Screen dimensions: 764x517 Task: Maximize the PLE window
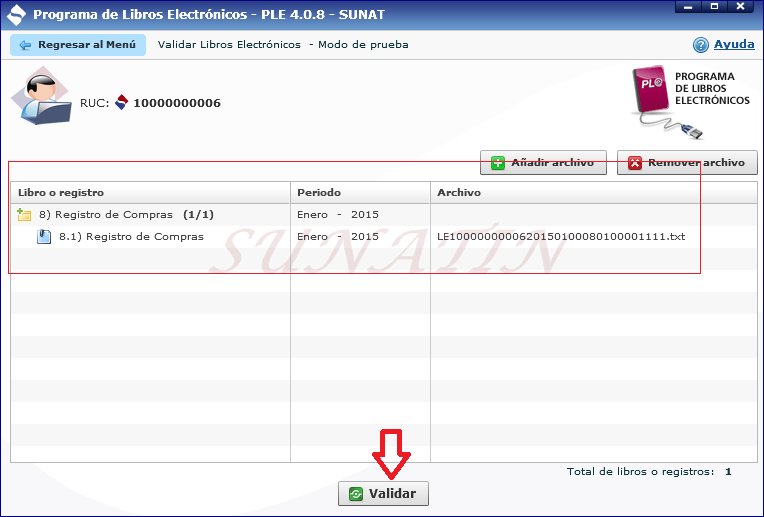(714, 7)
